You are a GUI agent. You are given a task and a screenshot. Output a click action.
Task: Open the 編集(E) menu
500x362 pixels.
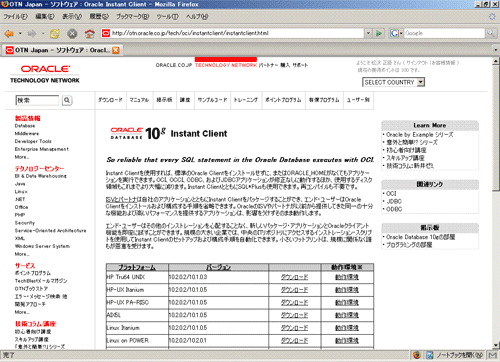(45, 16)
